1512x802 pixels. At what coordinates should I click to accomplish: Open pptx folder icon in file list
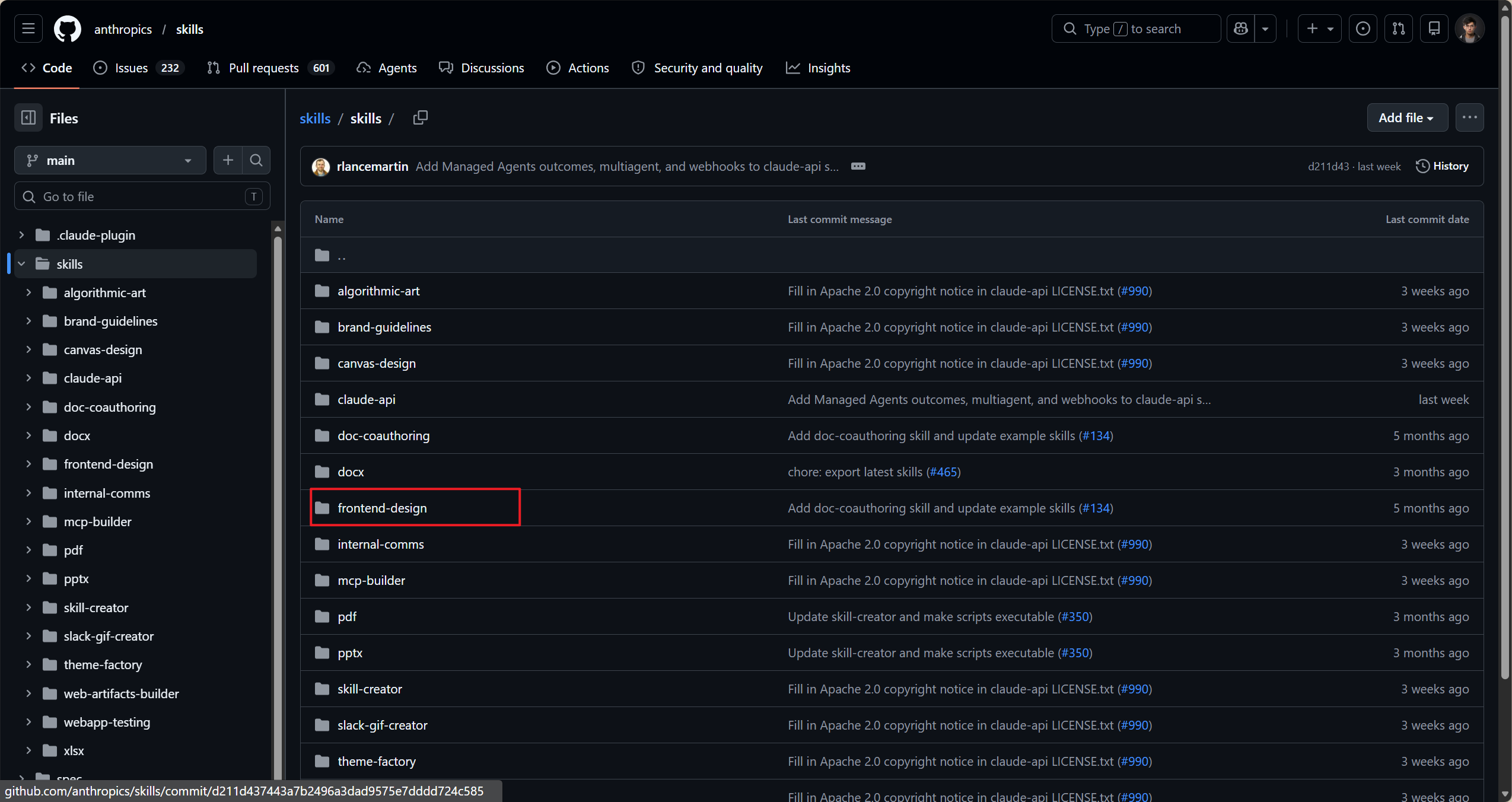pos(322,653)
